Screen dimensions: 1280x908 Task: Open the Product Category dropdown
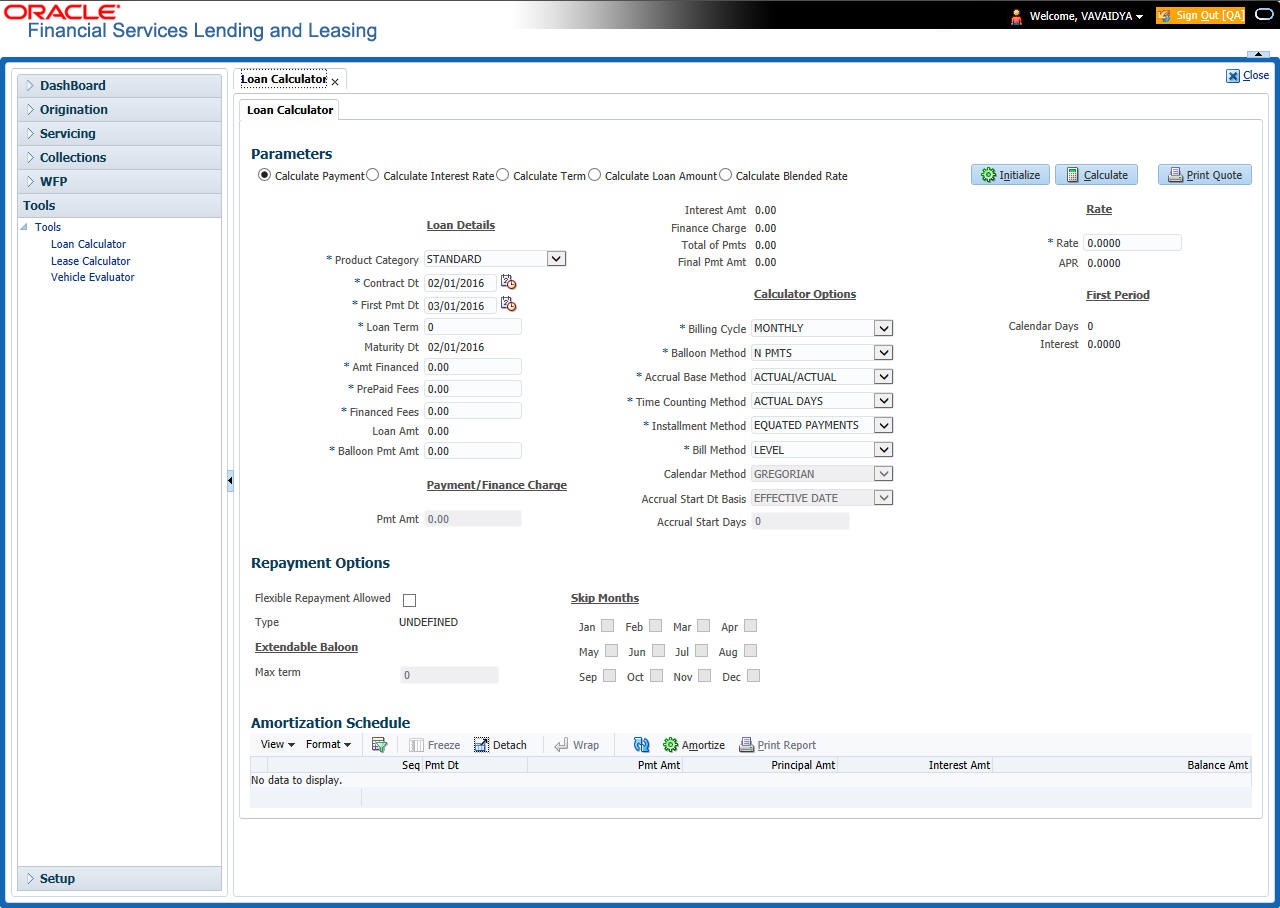[x=556, y=259]
